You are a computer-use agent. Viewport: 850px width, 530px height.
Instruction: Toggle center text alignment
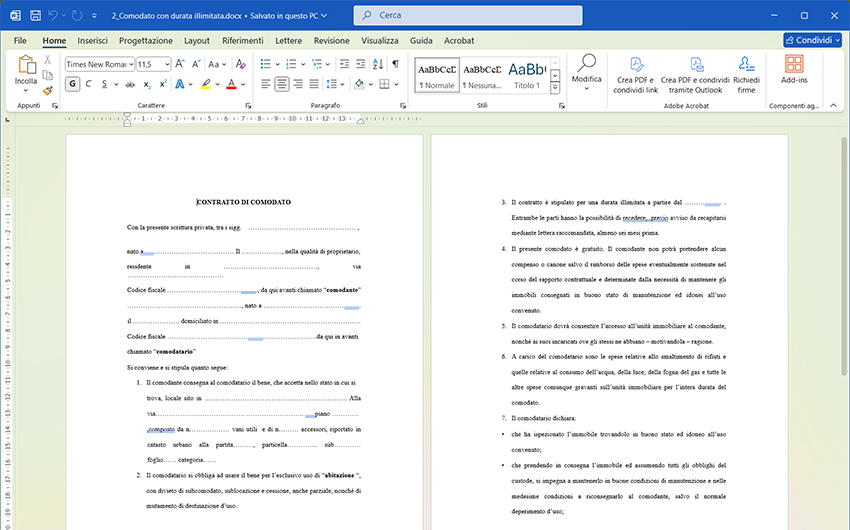pyautogui.click(x=282, y=84)
